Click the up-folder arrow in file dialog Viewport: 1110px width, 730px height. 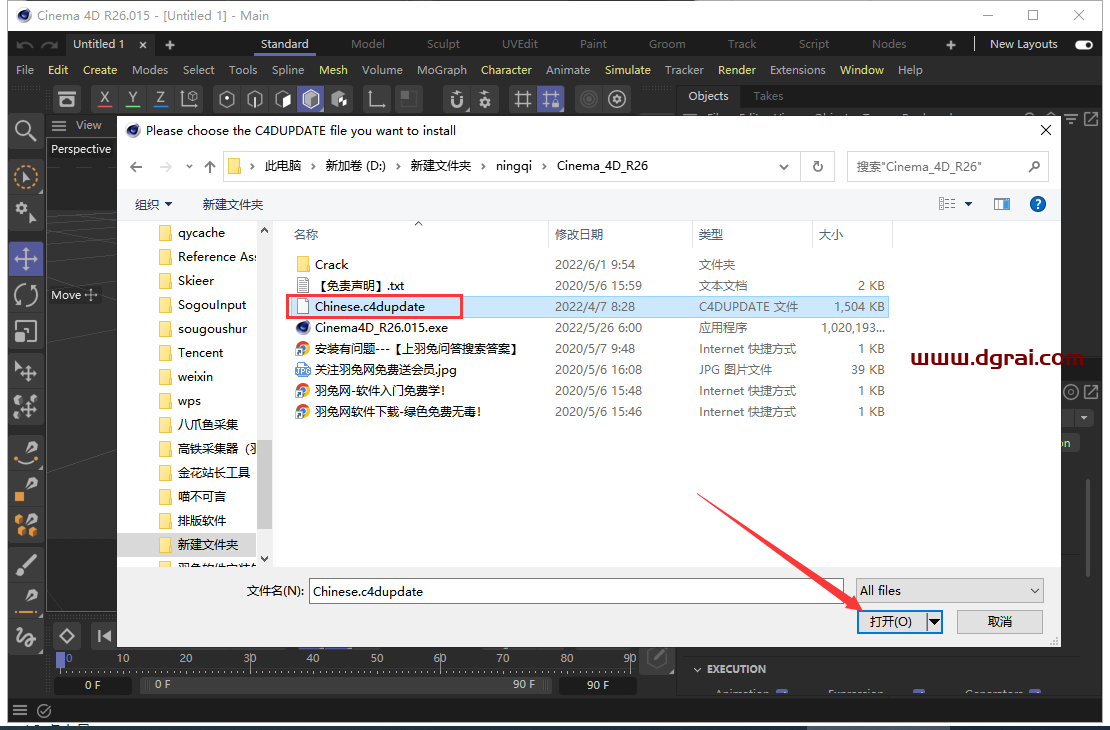pos(210,166)
